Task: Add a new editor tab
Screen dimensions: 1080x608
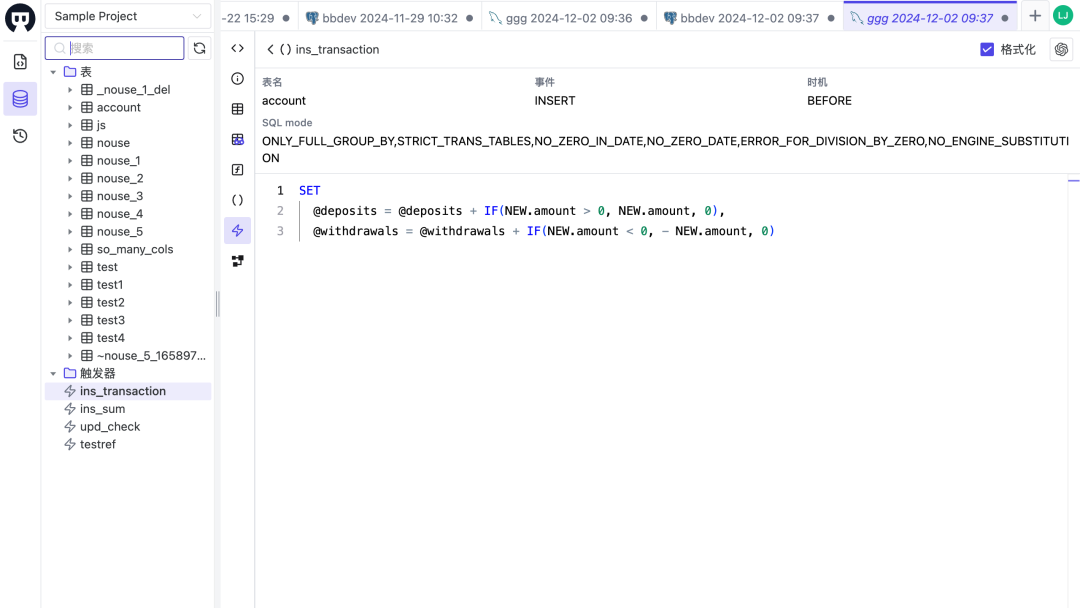Action: pos(1035,17)
